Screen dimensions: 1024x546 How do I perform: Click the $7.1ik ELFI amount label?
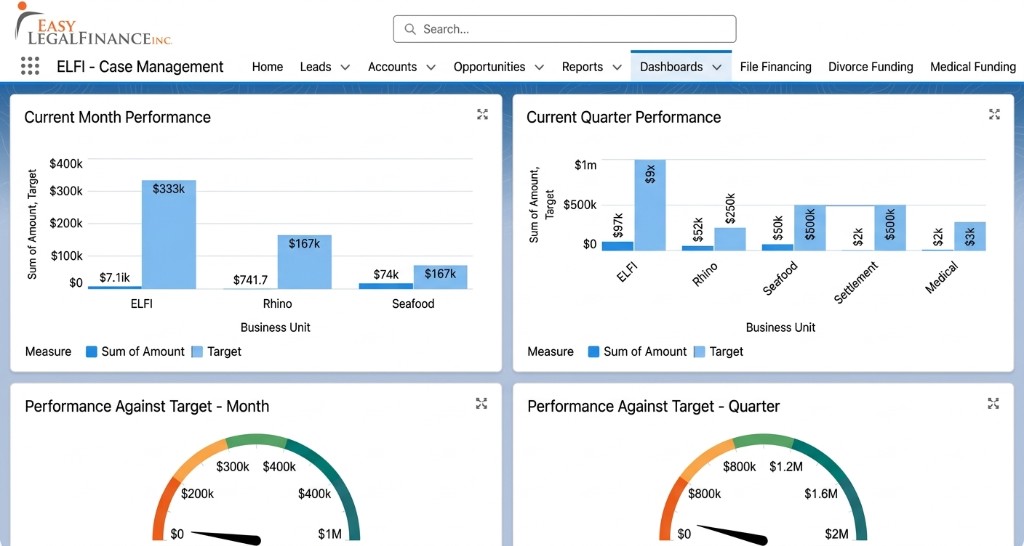(114, 278)
